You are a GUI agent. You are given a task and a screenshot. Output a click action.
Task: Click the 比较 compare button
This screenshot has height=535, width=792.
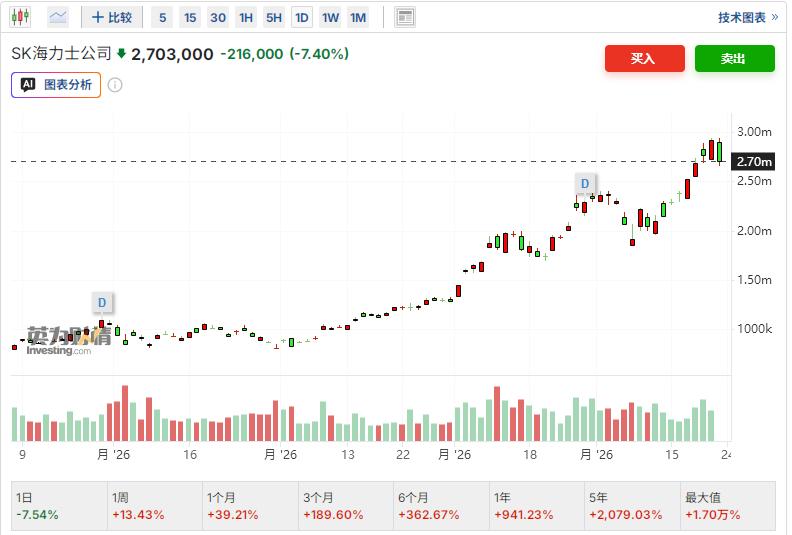tap(112, 18)
